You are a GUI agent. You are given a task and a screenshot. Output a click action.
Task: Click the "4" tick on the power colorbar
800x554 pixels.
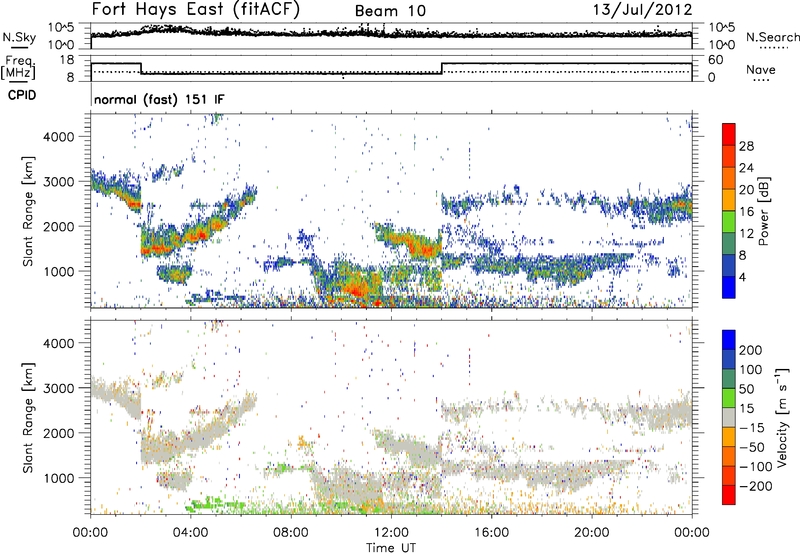(x=743, y=277)
